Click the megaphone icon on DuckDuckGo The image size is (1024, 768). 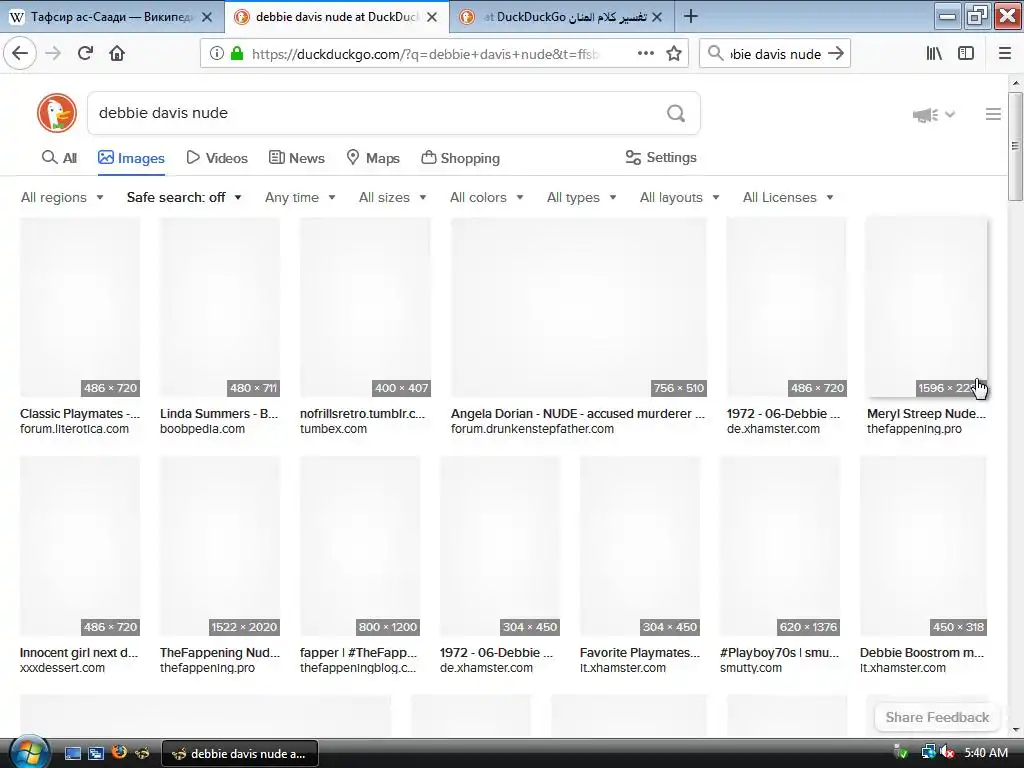point(925,115)
